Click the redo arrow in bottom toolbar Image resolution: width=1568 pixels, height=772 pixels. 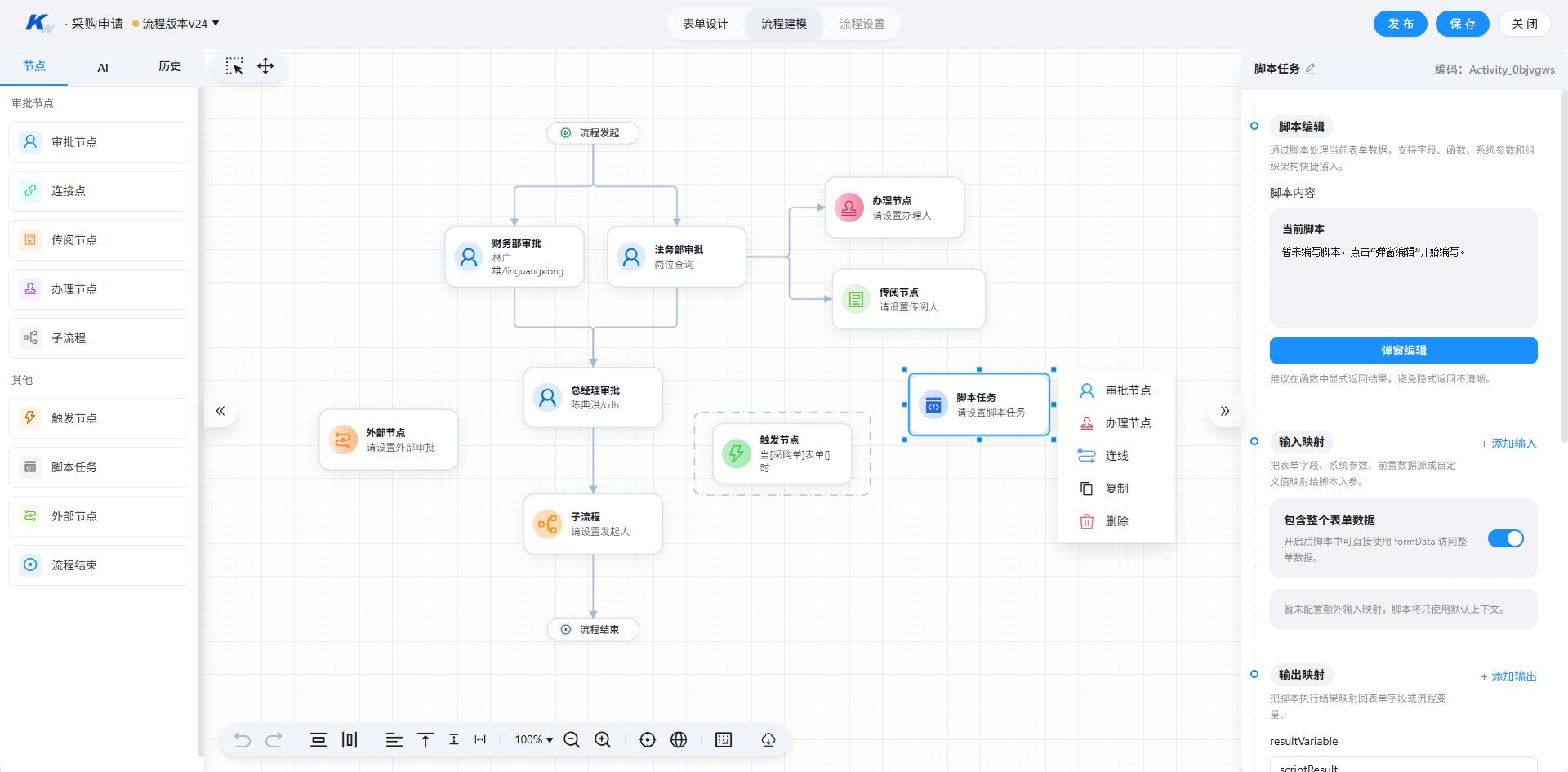point(274,740)
